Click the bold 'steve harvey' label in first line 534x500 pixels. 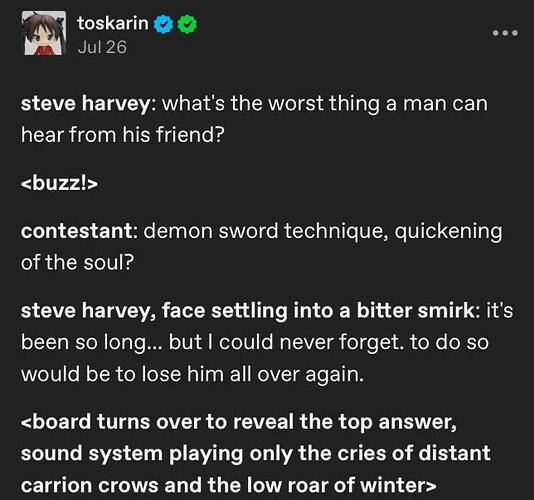click(85, 104)
